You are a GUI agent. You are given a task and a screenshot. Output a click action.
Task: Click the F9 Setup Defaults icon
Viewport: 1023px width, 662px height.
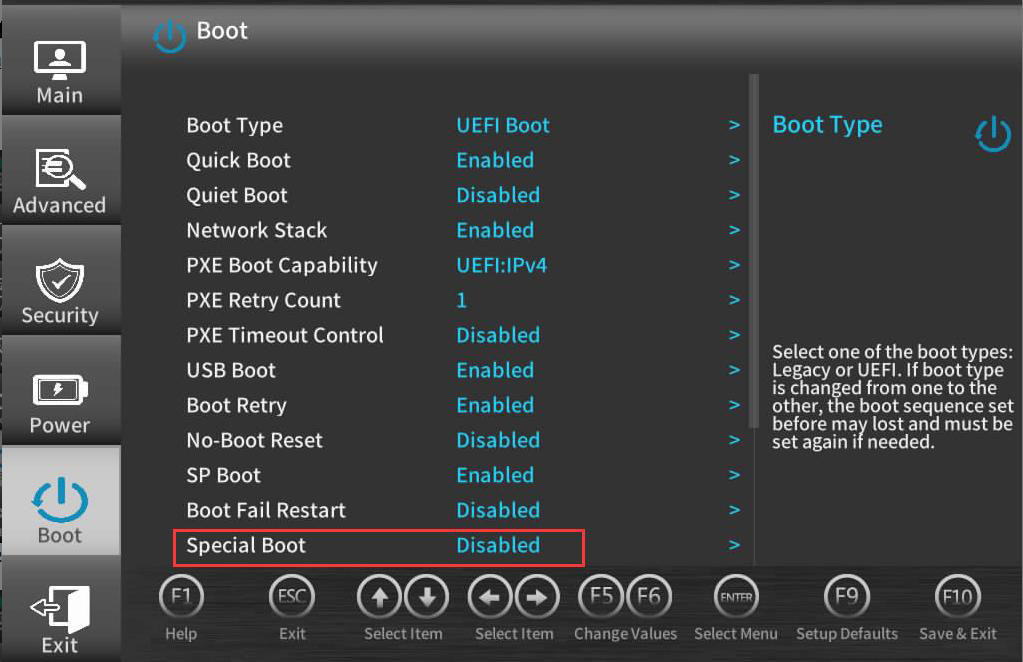846,598
